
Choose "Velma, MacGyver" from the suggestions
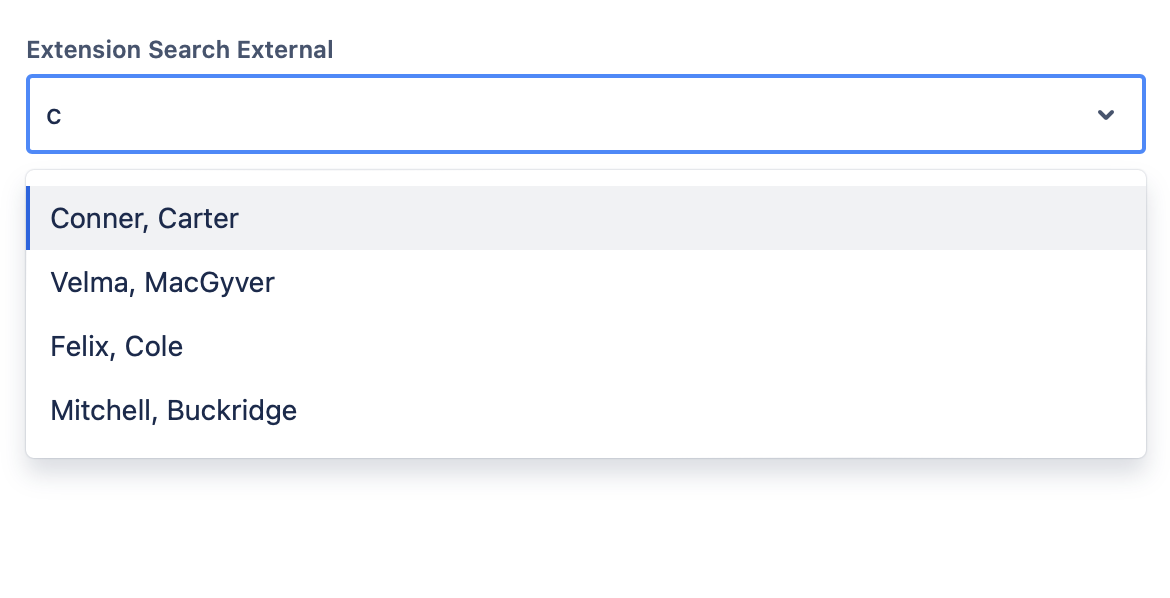click(162, 282)
